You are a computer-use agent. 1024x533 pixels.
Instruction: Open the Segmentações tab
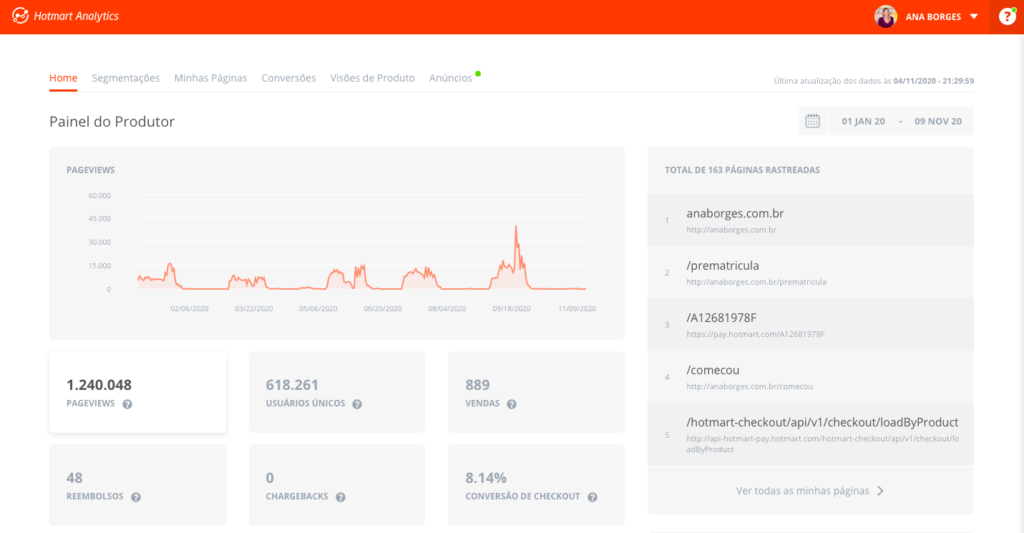click(x=125, y=78)
